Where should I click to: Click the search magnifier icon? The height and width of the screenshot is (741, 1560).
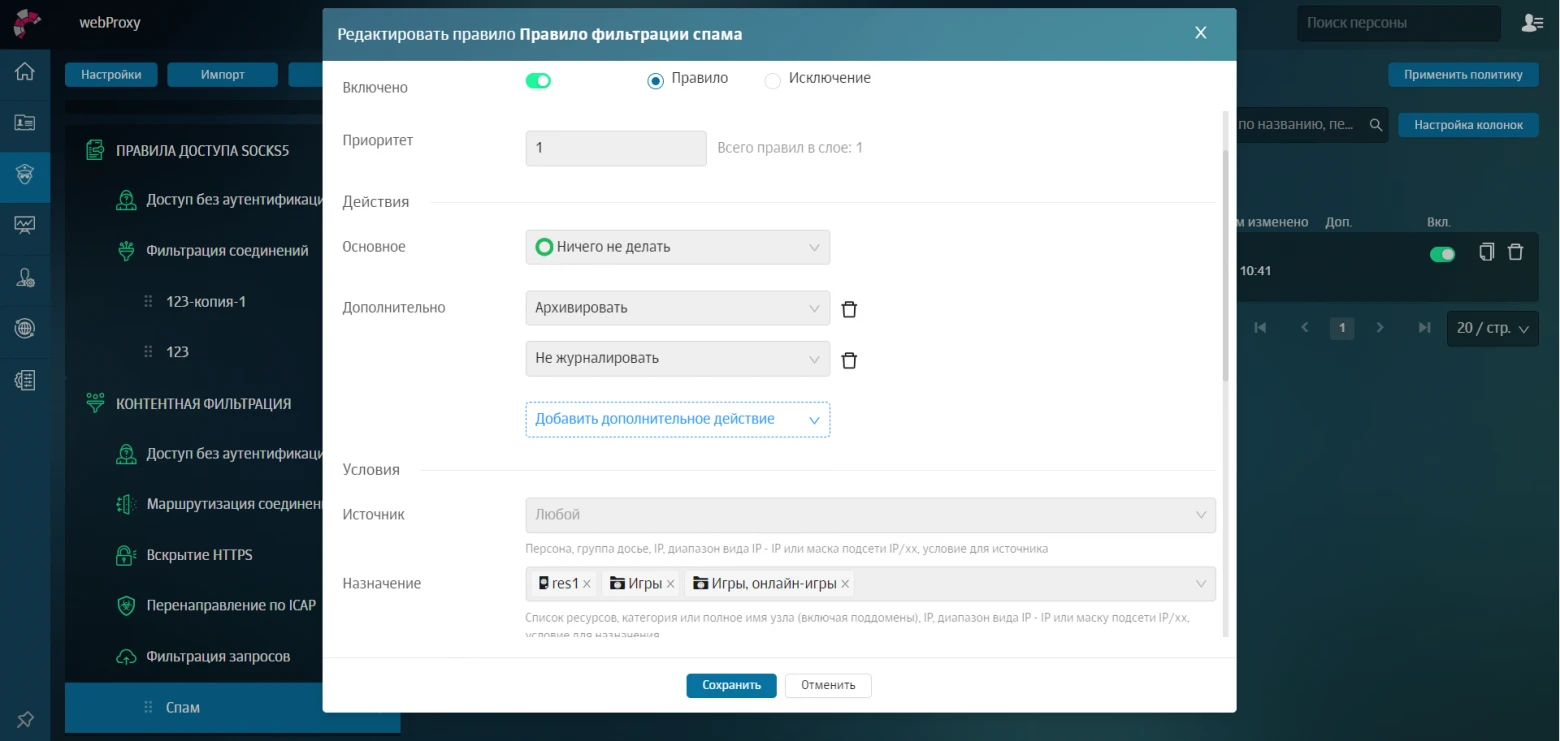[x=1375, y=125]
